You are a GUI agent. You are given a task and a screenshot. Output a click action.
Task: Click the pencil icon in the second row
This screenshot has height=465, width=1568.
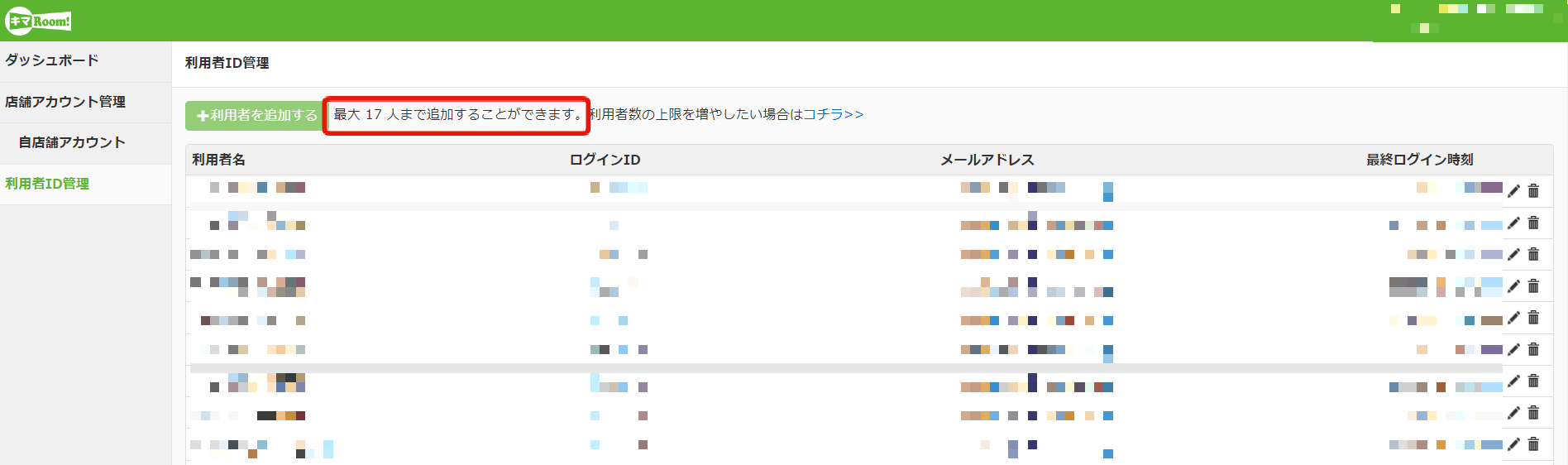[x=1513, y=223]
